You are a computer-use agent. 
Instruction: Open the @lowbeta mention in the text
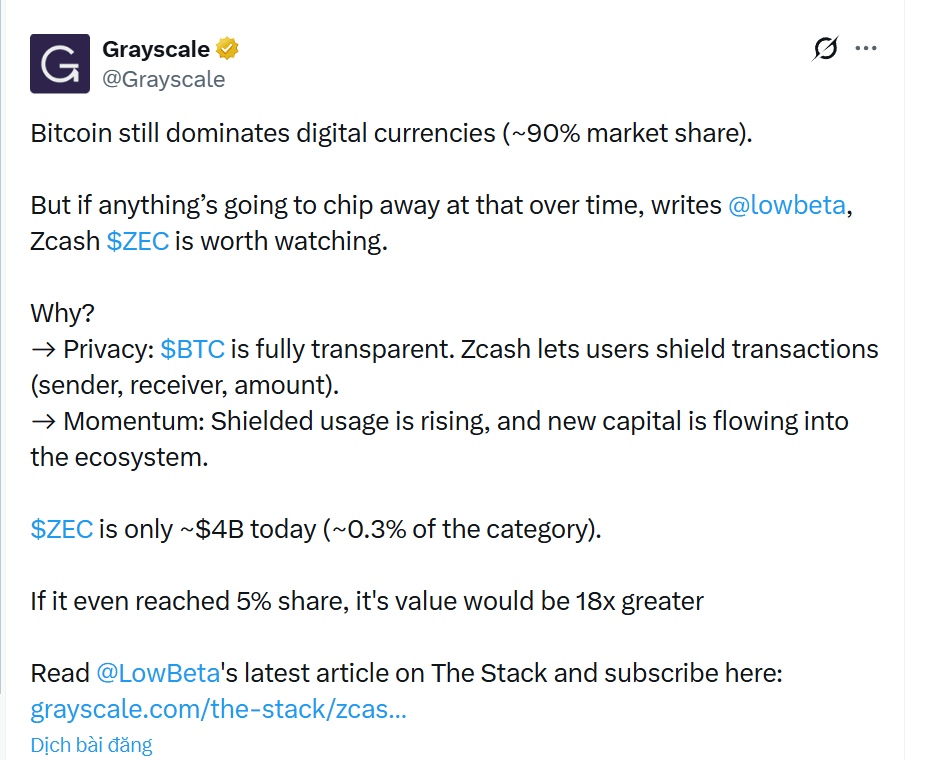(x=785, y=205)
